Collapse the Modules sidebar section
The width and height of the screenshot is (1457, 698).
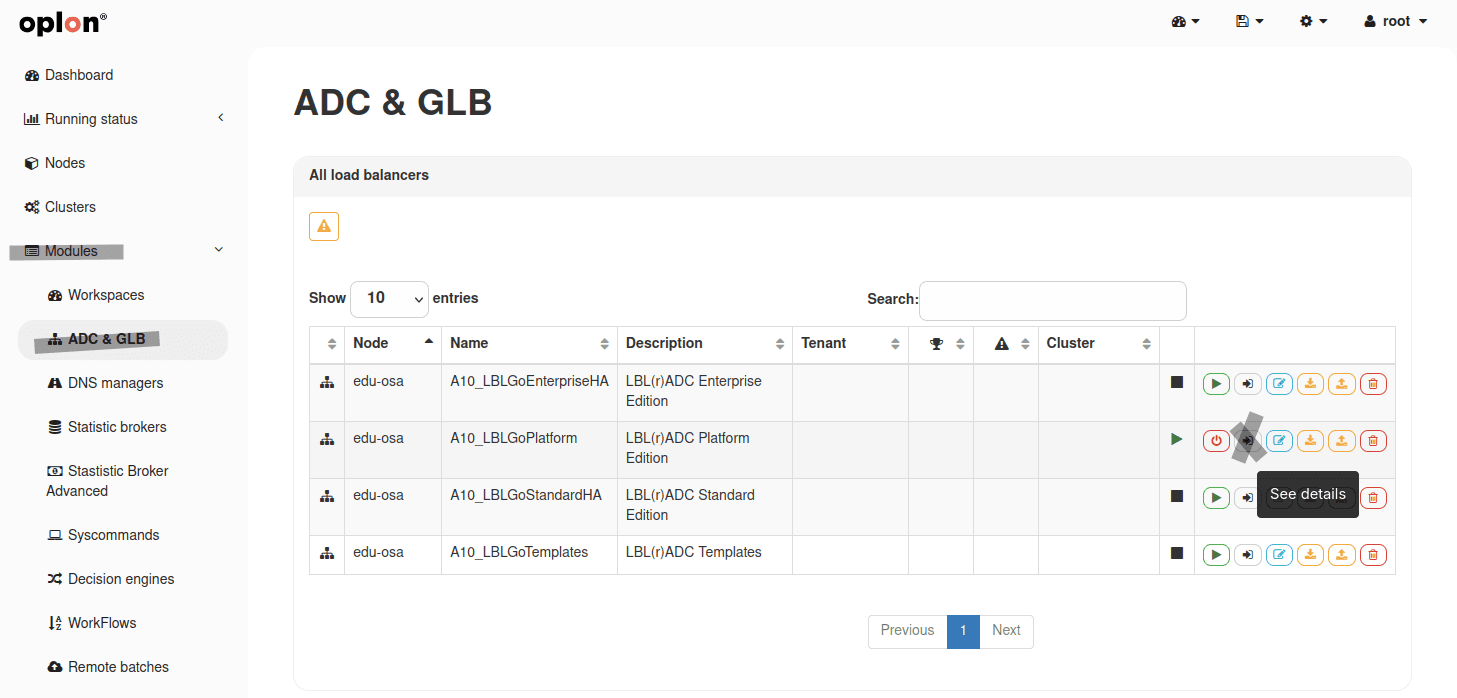pos(124,251)
